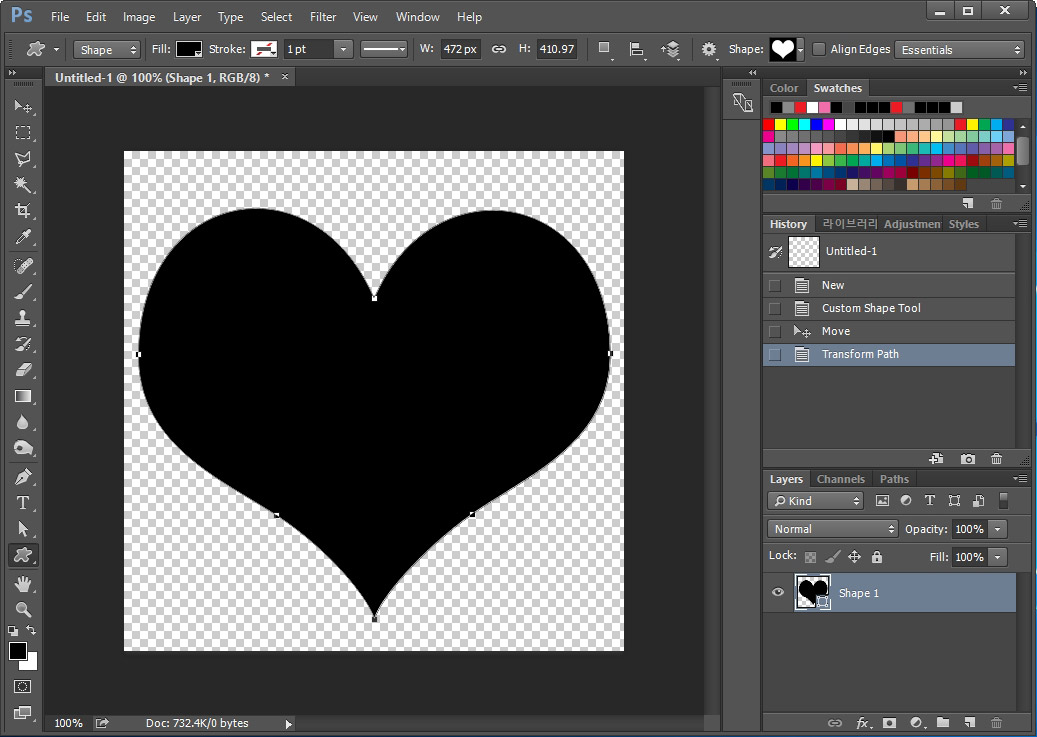This screenshot has width=1037, height=737.
Task: Select the Spot Healing Brush tool
Action: point(23,266)
